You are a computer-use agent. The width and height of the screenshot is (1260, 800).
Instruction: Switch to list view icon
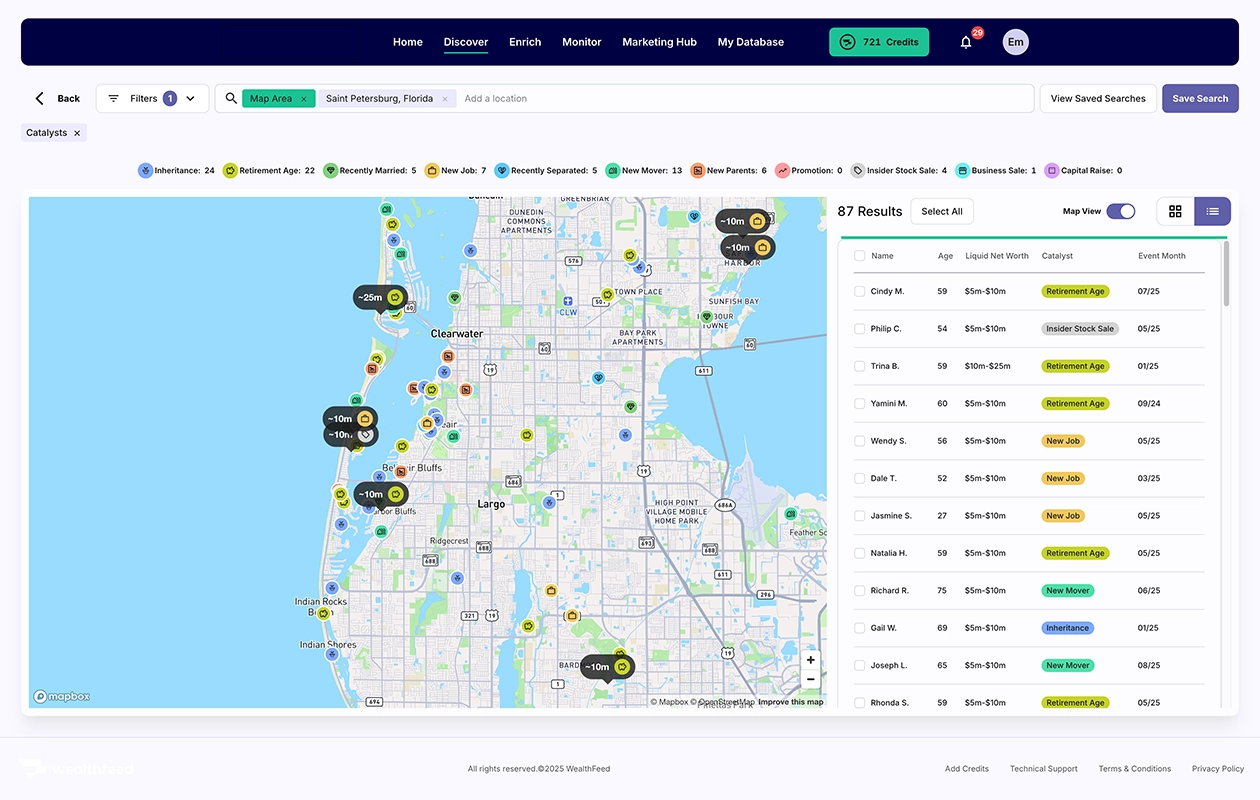[1212, 211]
